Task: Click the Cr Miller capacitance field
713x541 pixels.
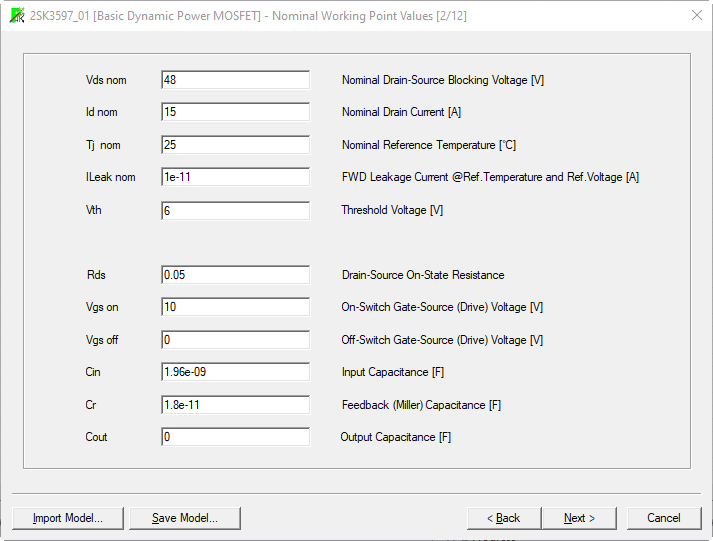Action: [235, 405]
